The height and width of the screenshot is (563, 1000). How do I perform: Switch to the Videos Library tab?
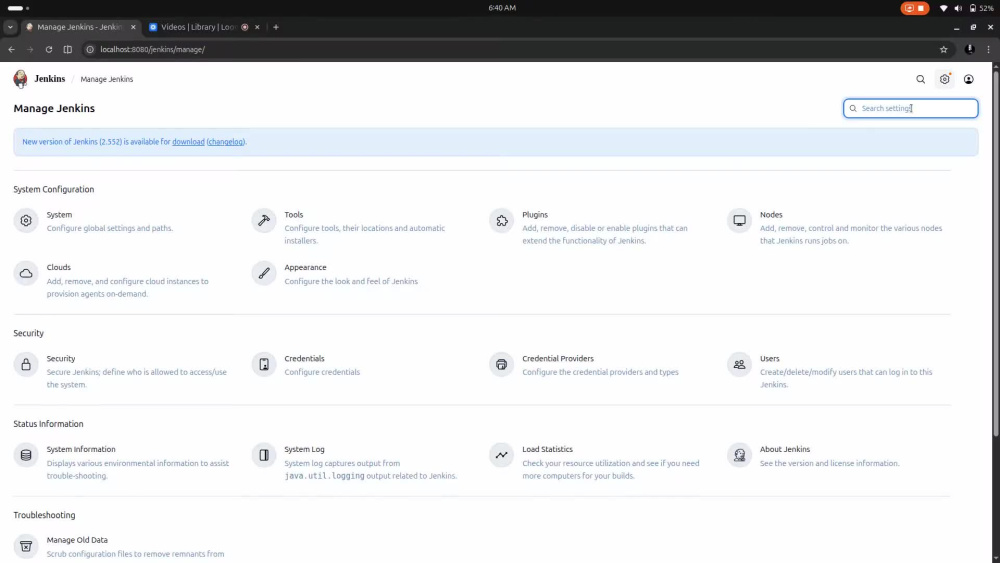[198, 27]
